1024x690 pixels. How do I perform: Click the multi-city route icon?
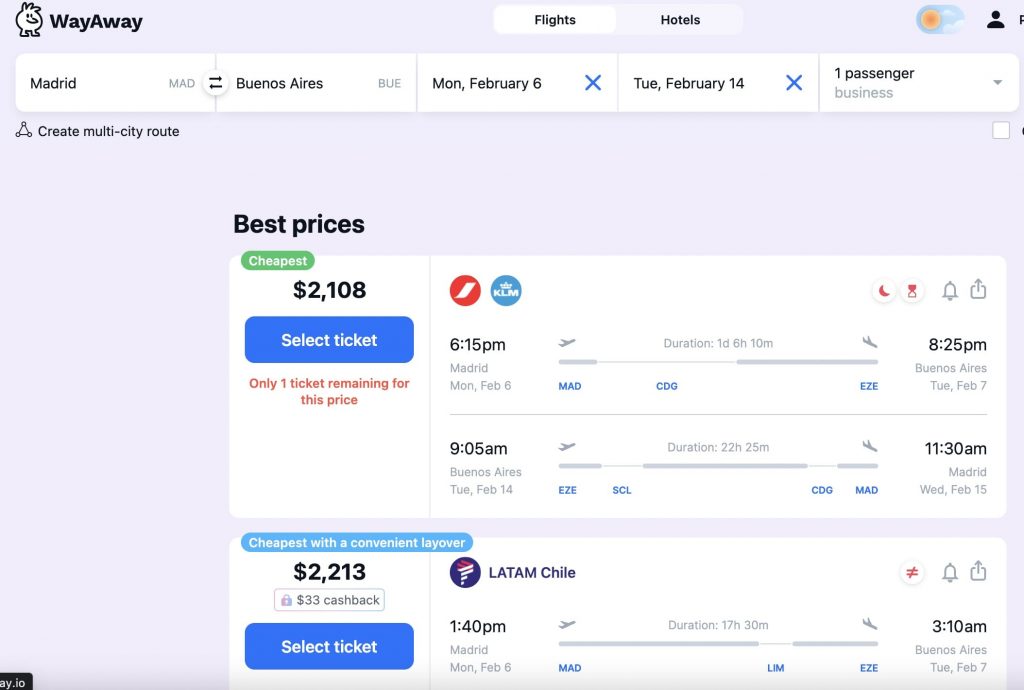[x=24, y=130]
